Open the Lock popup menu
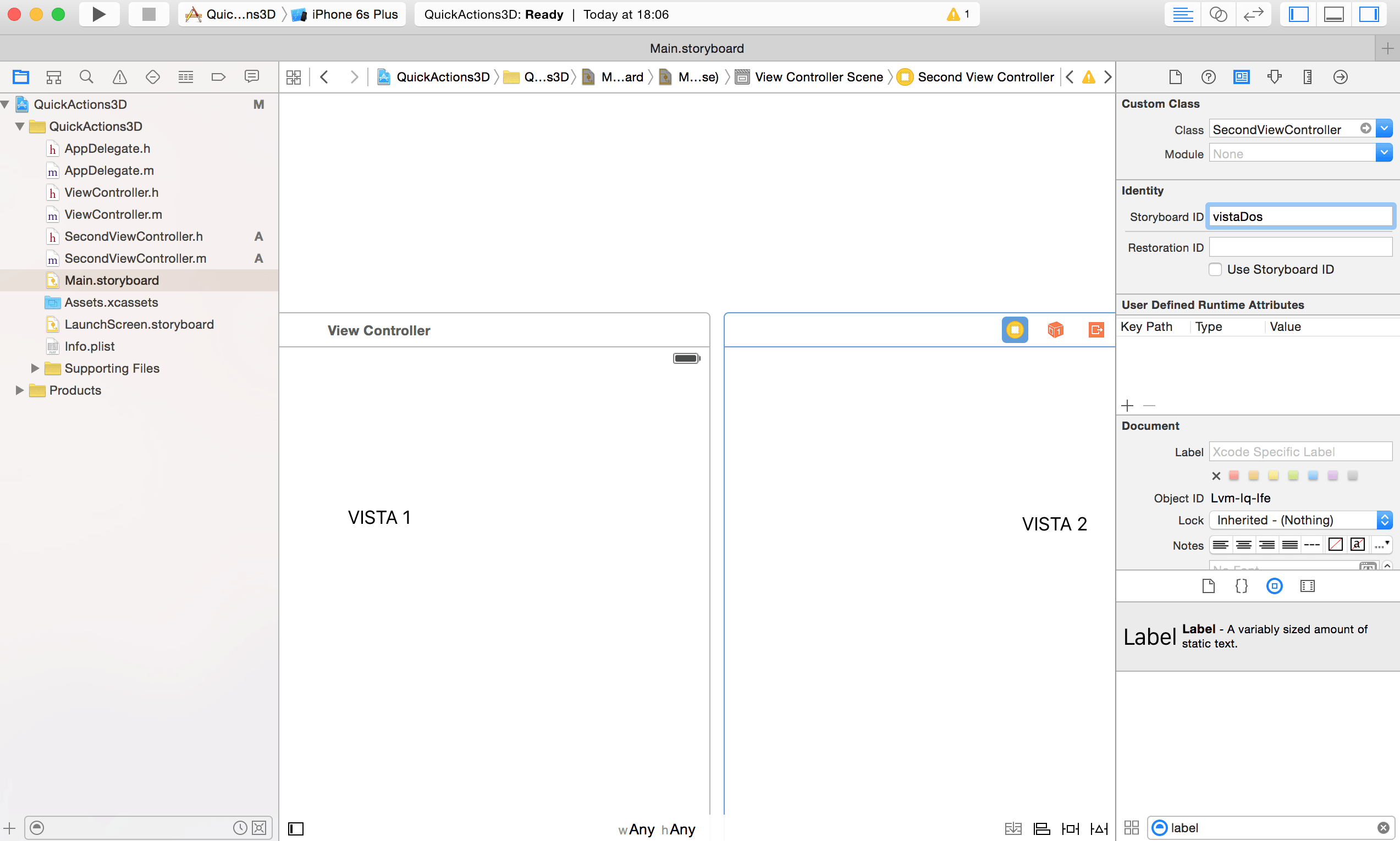1400x841 pixels. 1301,519
